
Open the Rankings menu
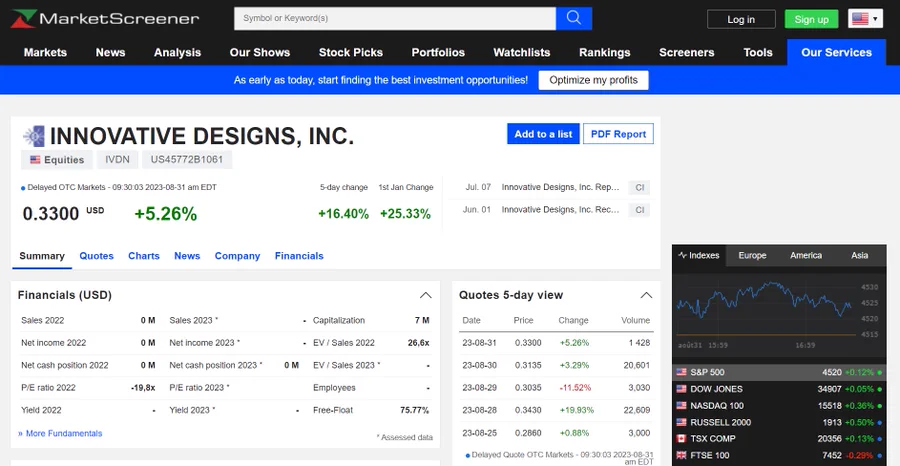(x=604, y=52)
